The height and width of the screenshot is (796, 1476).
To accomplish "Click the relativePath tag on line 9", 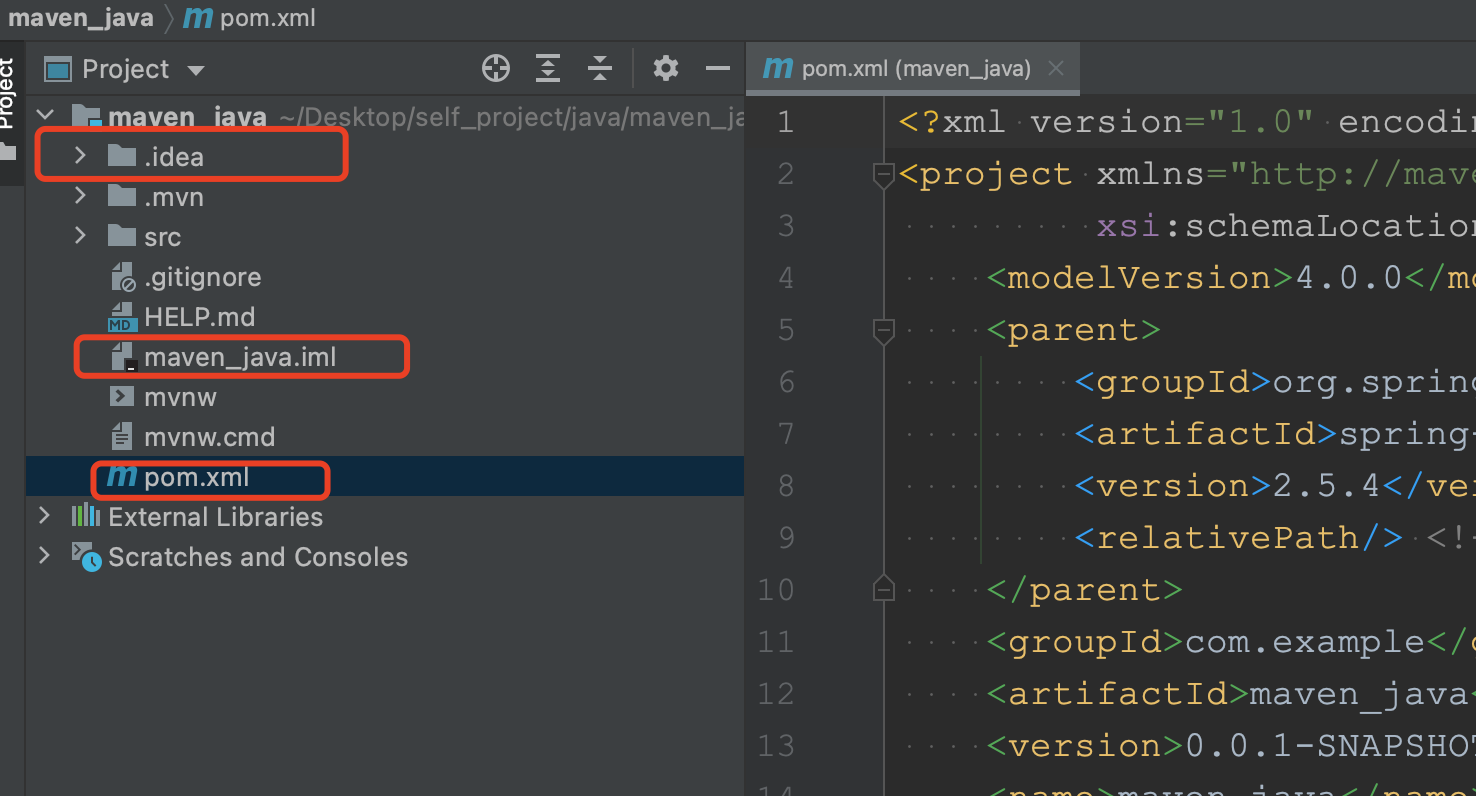I will tap(1240, 537).
